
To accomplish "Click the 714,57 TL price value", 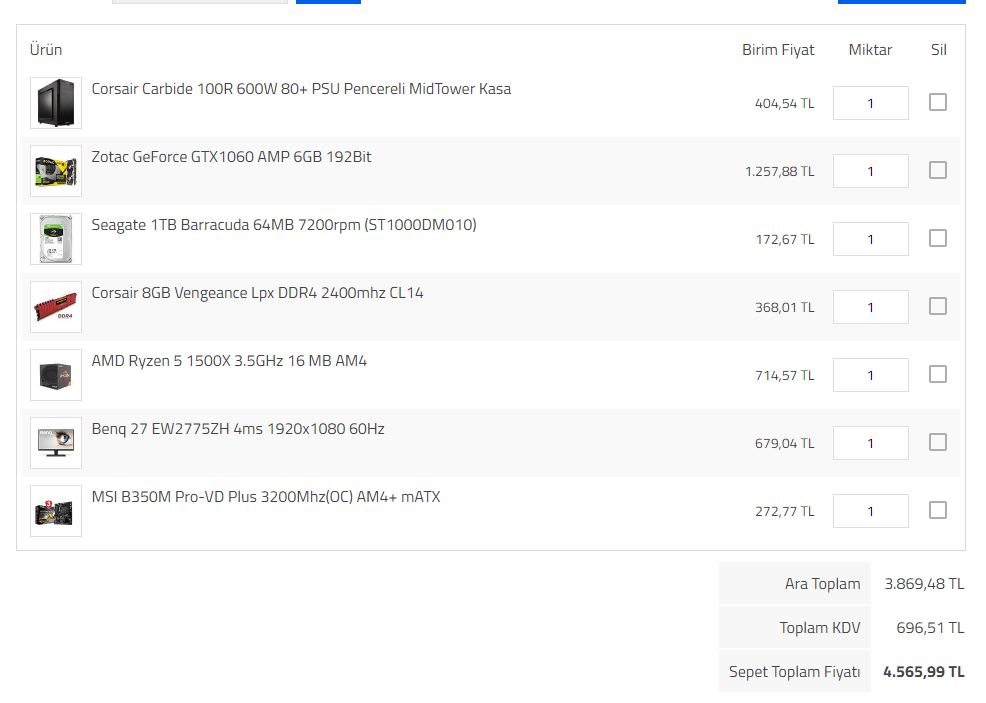I will click(784, 375).
